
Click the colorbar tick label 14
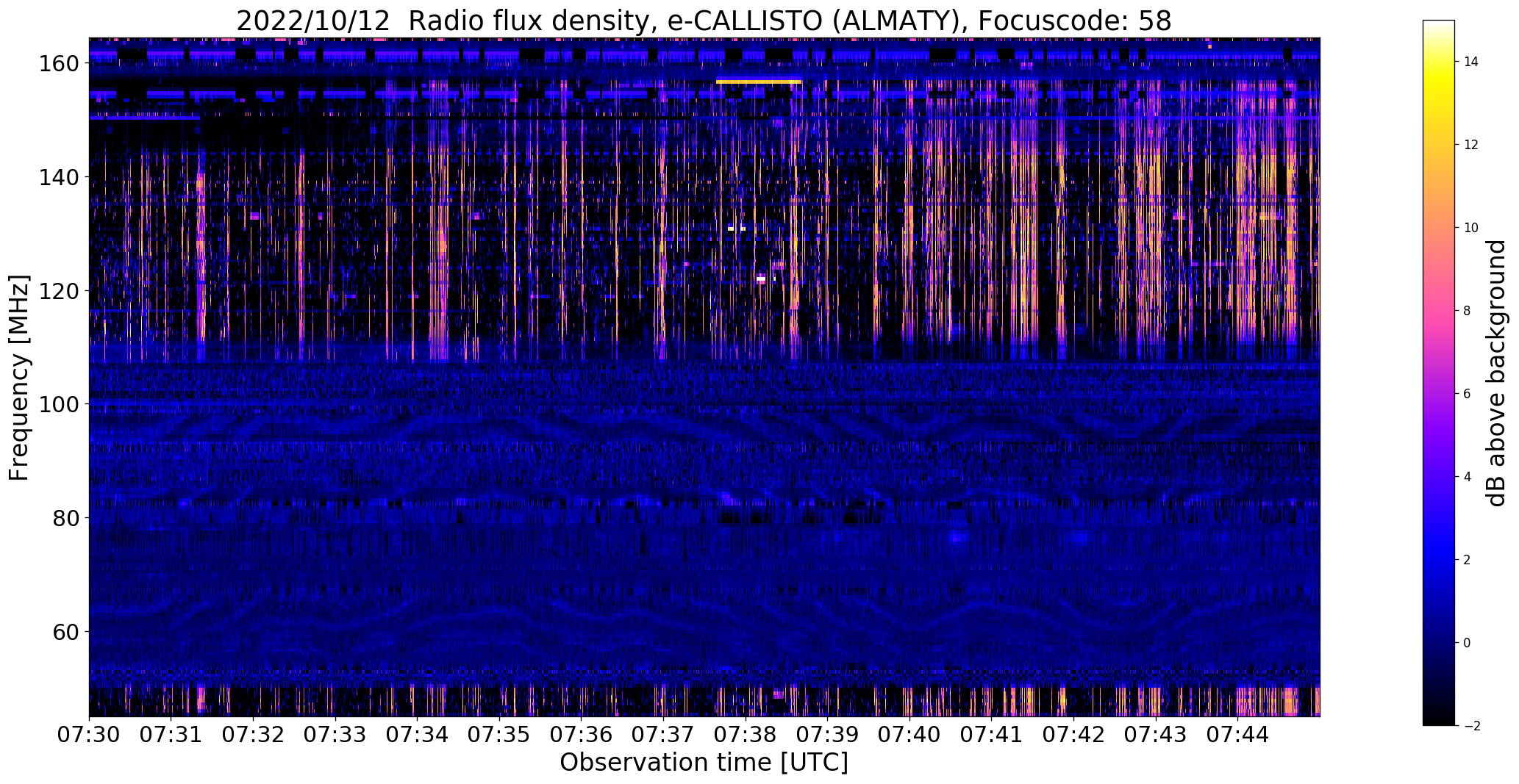(x=1471, y=62)
